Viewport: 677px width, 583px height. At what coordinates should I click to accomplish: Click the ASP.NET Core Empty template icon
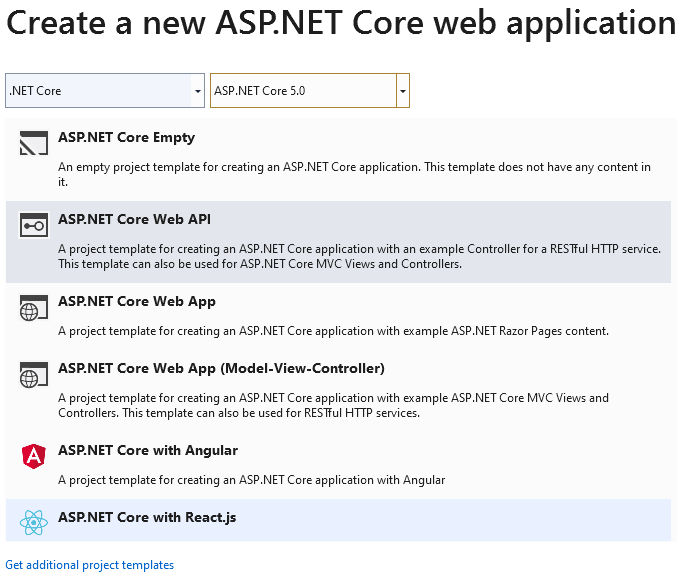(x=34, y=143)
